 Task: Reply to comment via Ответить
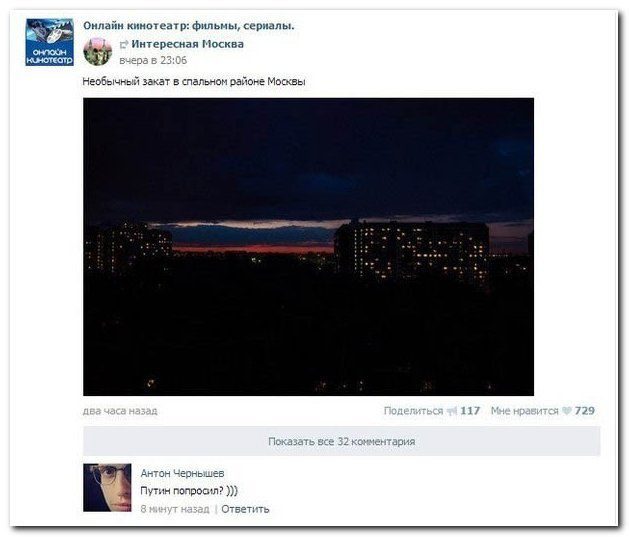[x=245, y=509]
